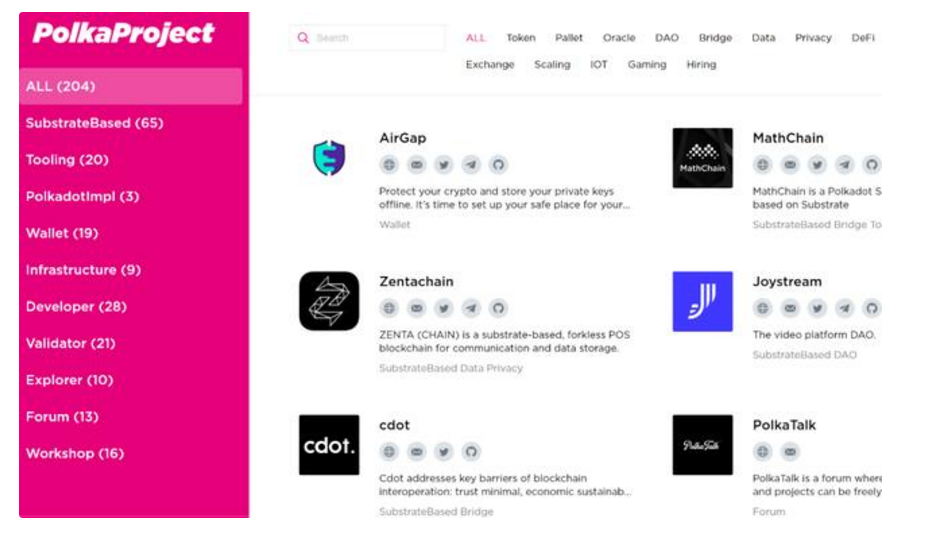This screenshot has height=542, width=930.
Task: Open Zentachain's Telegram icon link
Action: tap(471, 308)
